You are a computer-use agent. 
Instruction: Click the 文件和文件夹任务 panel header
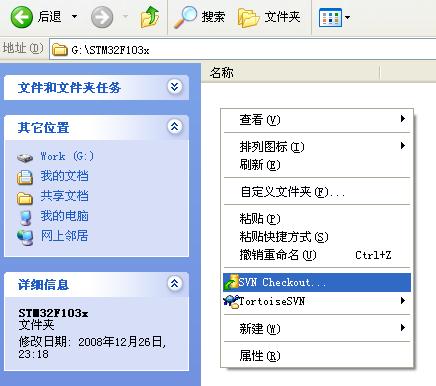(96, 87)
